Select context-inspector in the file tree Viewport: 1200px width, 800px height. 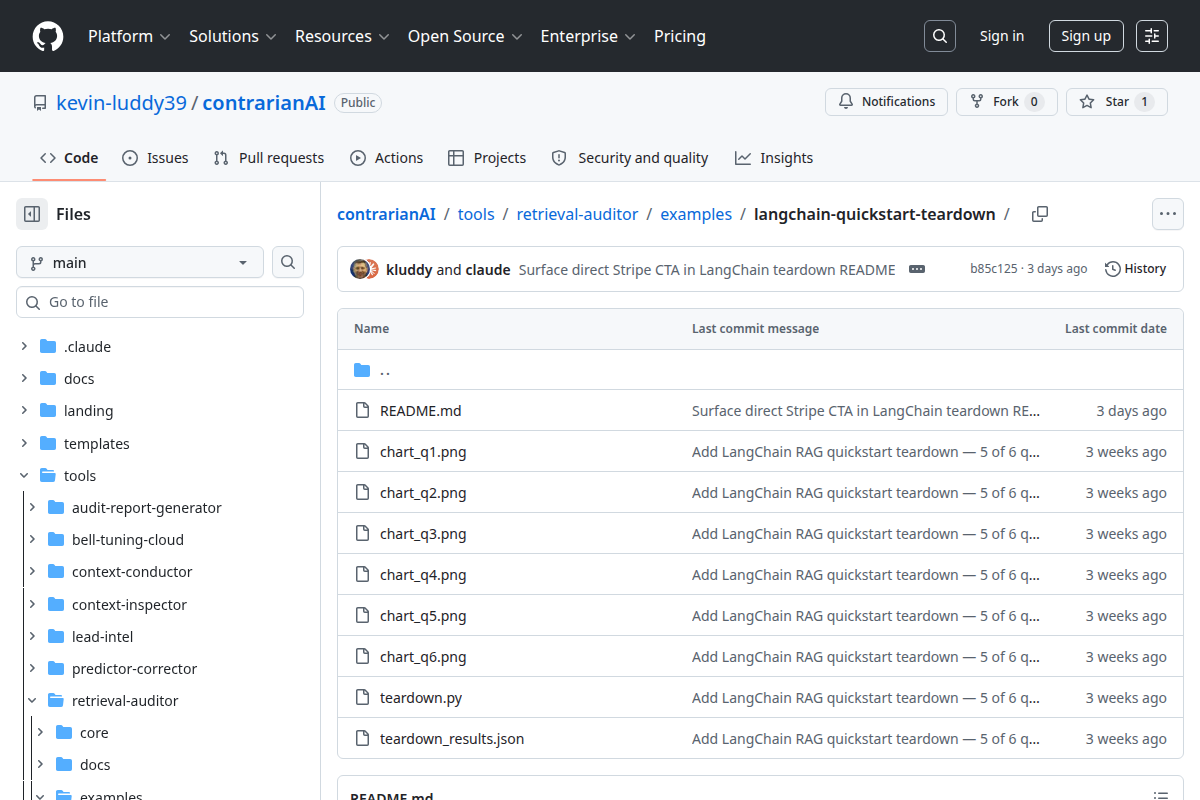129,604
